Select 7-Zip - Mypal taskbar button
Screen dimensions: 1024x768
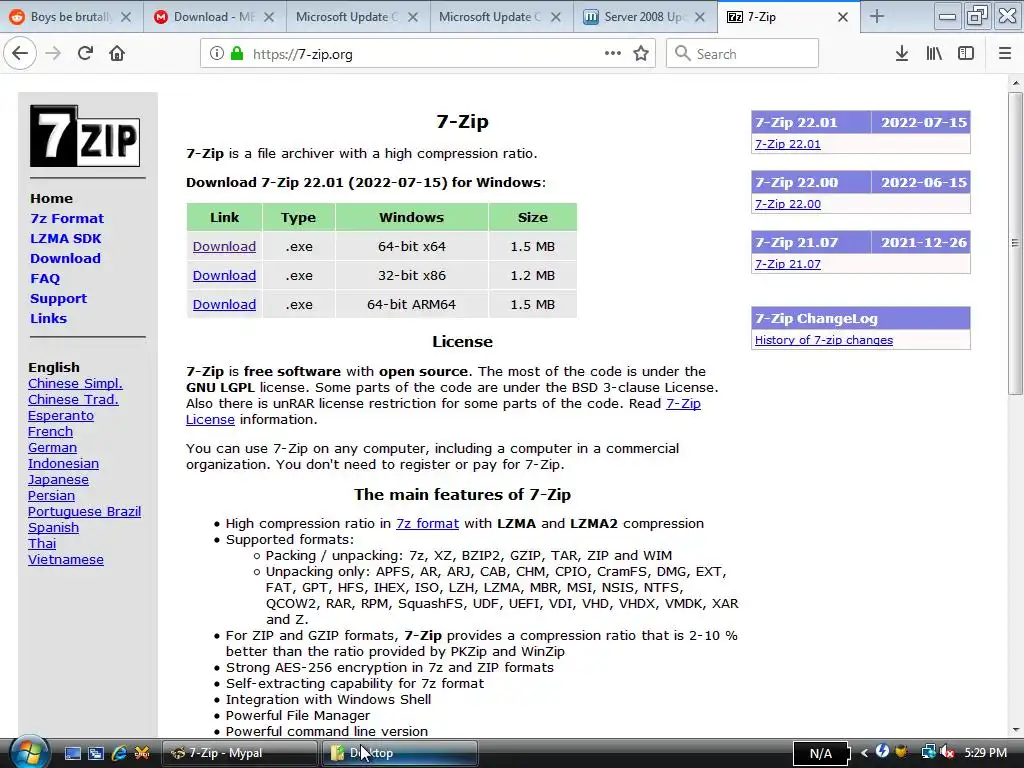tap(239, 753)
